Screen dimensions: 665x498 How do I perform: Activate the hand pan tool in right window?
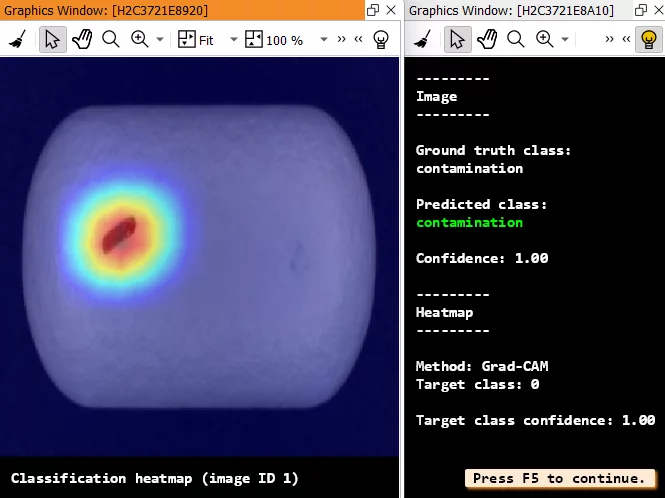[x=487, y=40]
